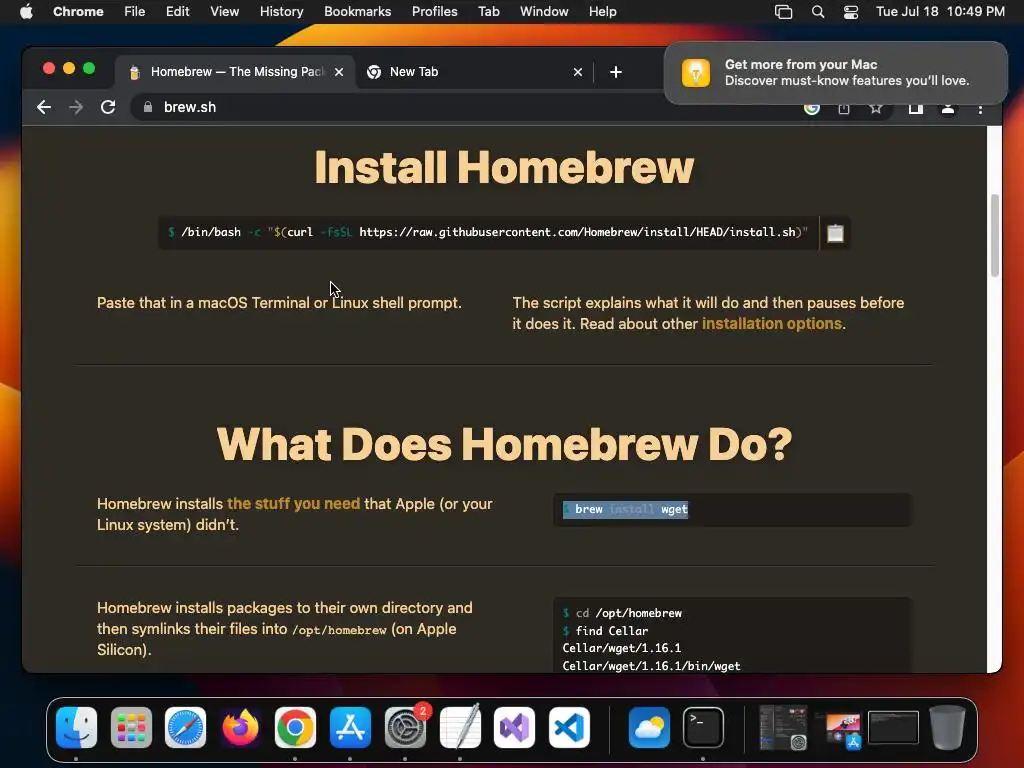This screenshot has height=768, width=1024.
Task: Open the installation options link
Action: 771,324
